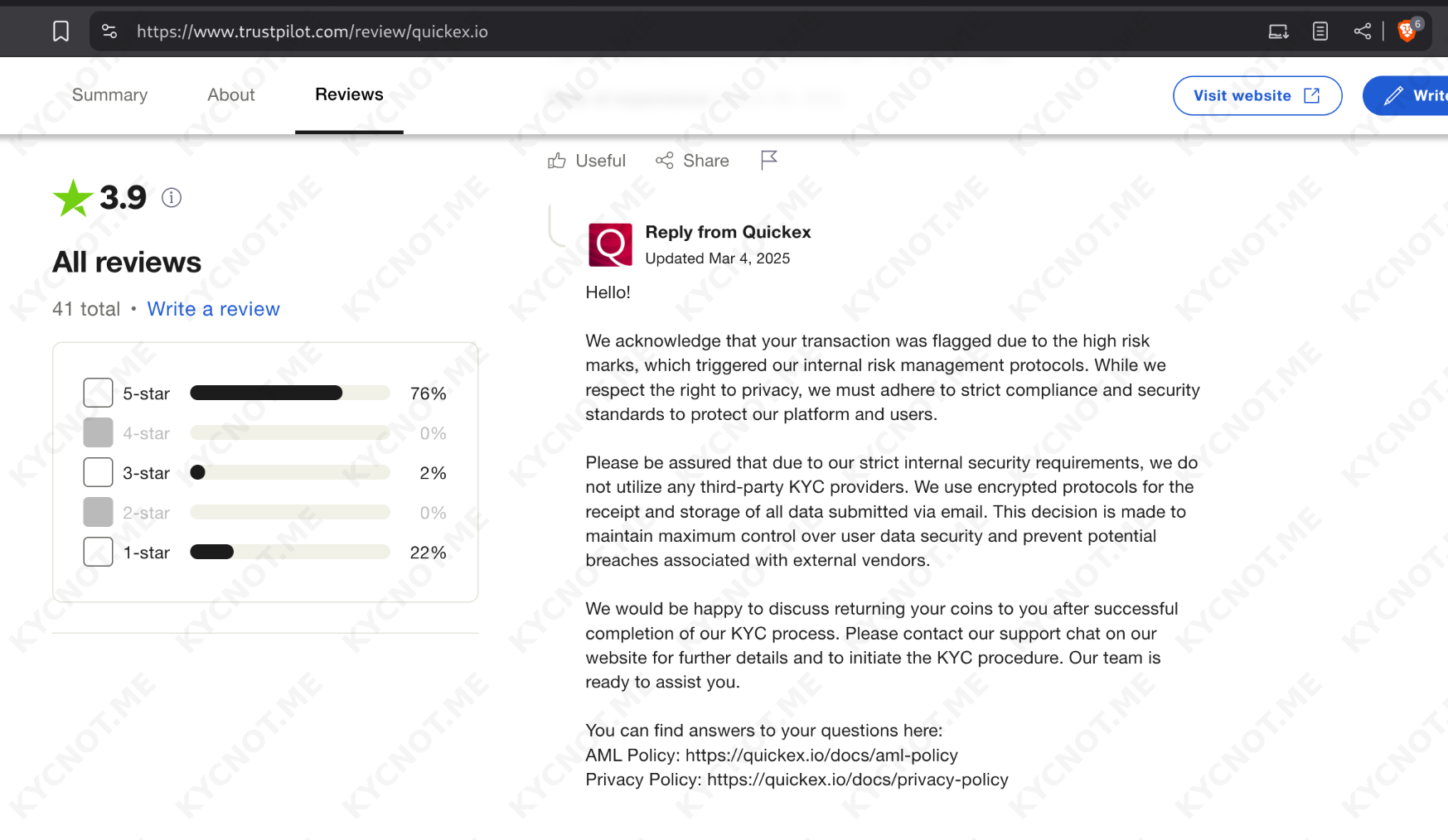Check the 3-star filter checkbox

(98, 472)
